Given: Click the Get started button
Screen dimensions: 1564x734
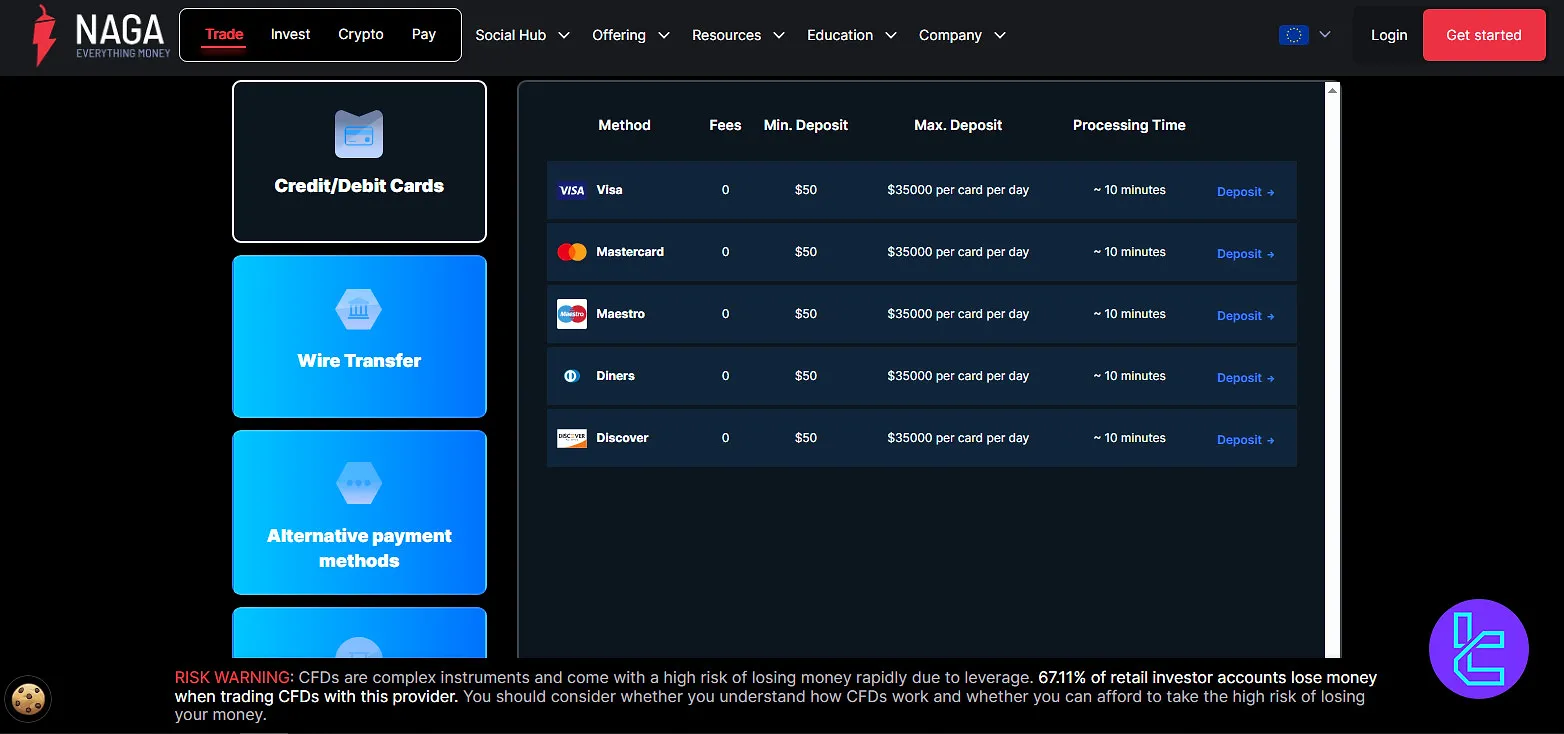Looking at the screenshot, I should coord(1484,34).
